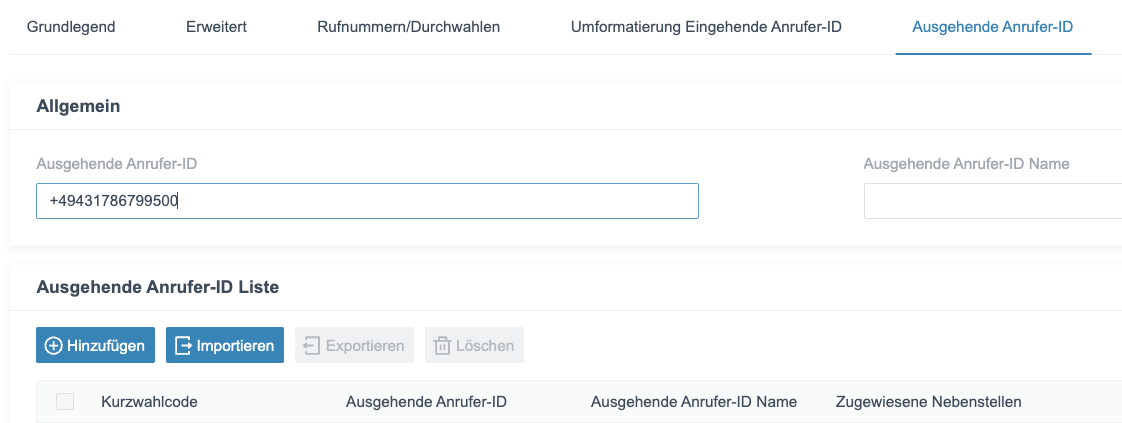
Task: Click the import arrow icon on Importieren
Action: point(183,346)
